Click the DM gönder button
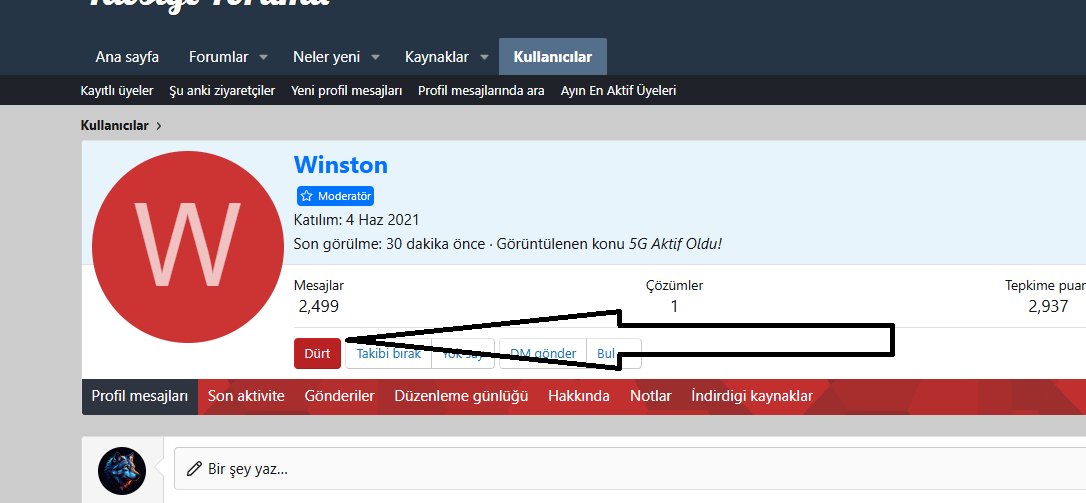This screenshot has height=503, width=1086. coord(543,353)
